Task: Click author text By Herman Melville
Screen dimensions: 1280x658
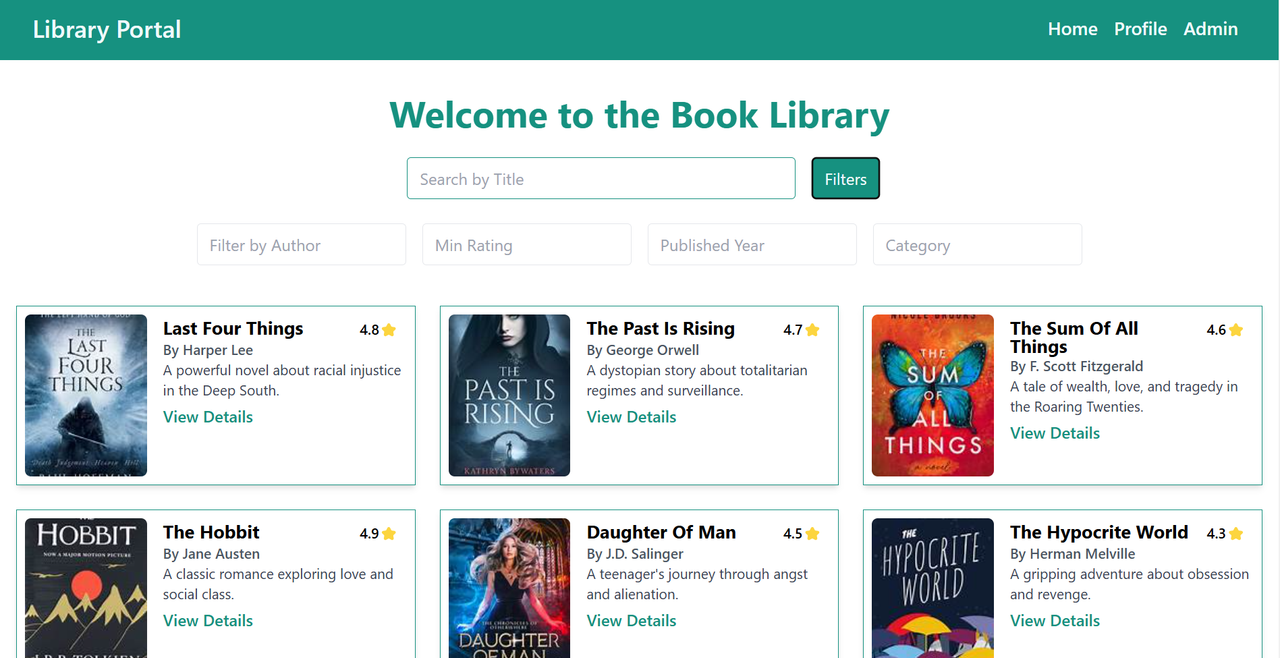Action: [1073, 555]
